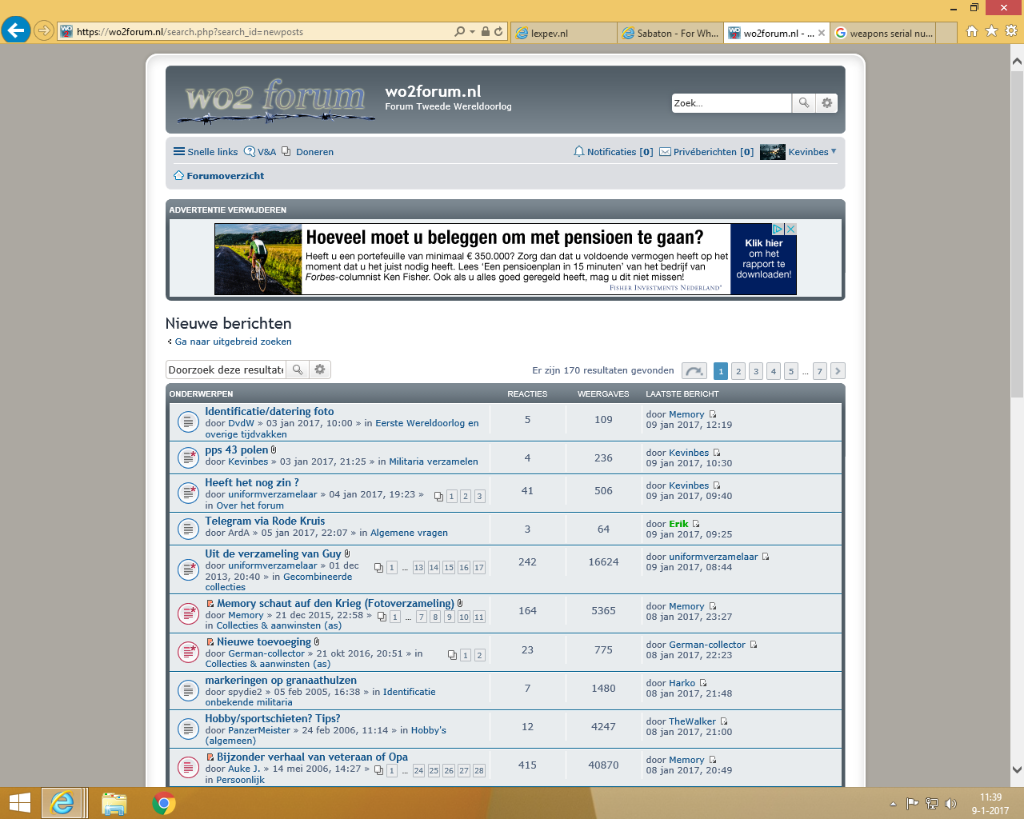Screen dimensions: 1024x819
Task: Go to last post by Erik icon
Action: 696,524
